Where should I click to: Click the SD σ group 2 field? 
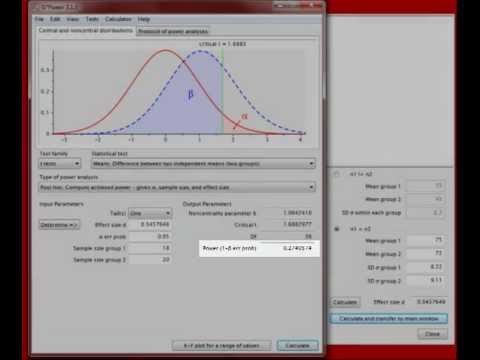point(426,280)
